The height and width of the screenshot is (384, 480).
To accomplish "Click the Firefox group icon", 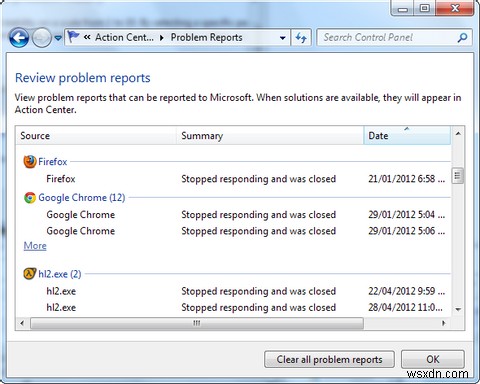I will coord(30,162).
